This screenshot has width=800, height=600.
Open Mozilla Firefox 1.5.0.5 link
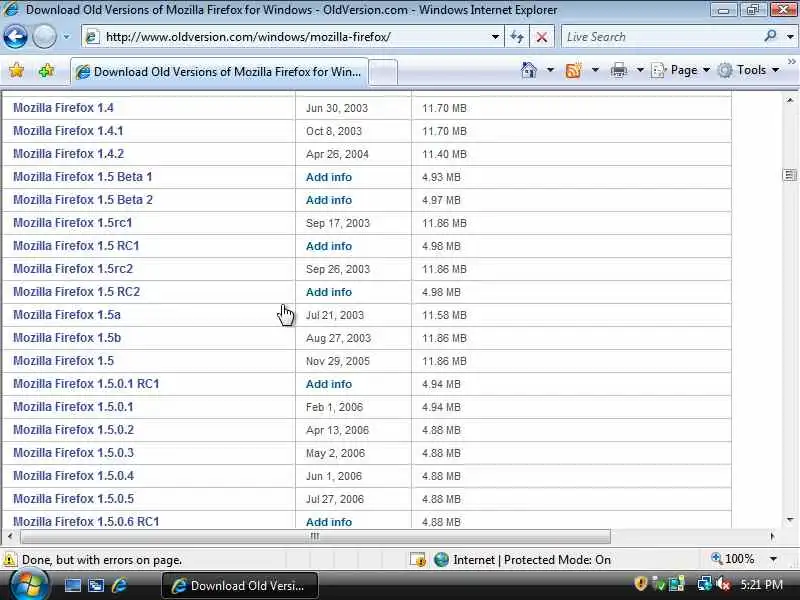73,498
